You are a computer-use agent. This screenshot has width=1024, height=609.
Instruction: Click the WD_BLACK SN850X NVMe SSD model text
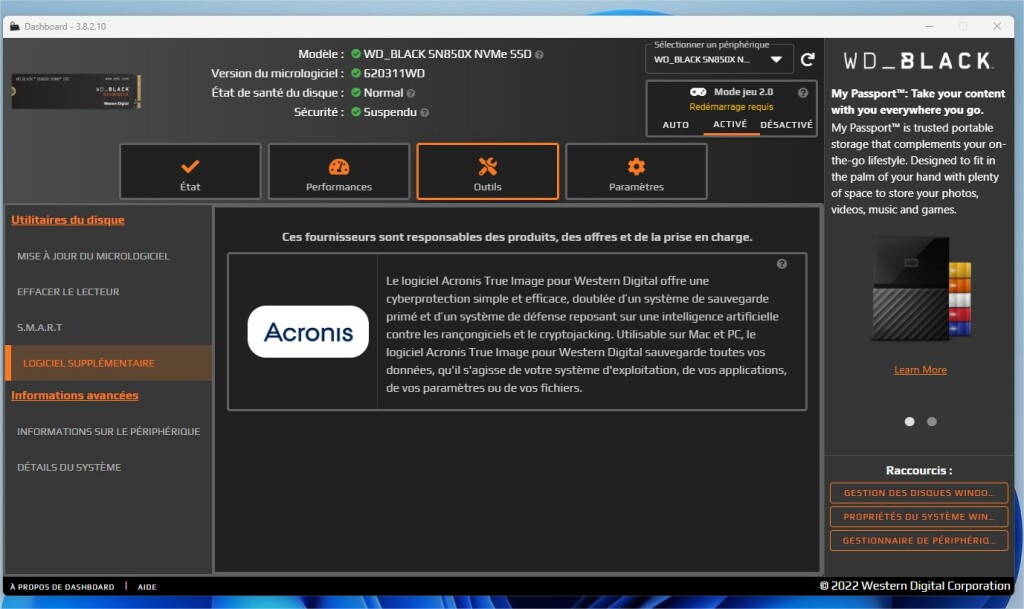447,54
